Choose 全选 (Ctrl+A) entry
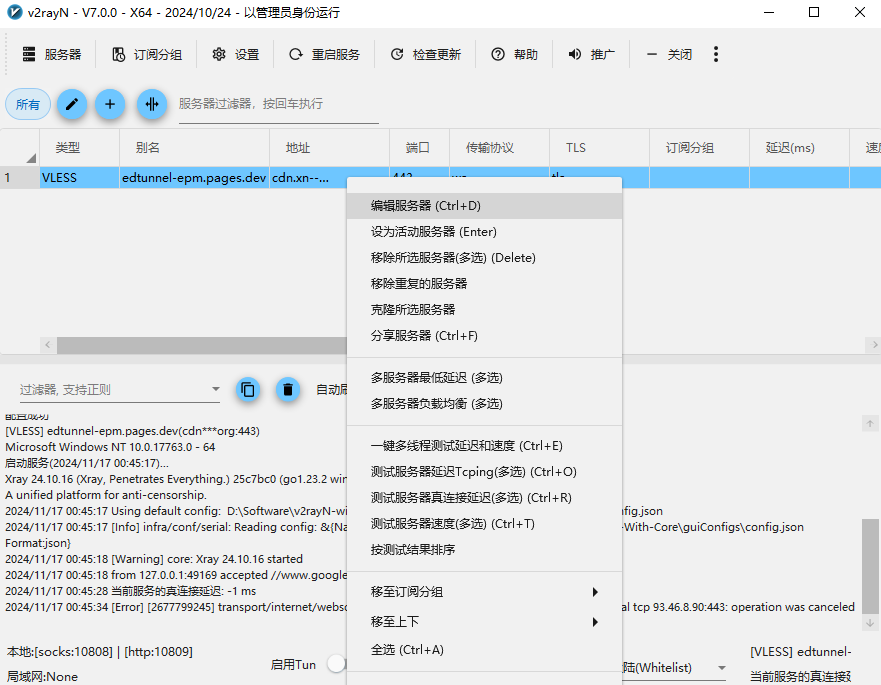Viewport: 881px width, 685px height. point(484,650)
